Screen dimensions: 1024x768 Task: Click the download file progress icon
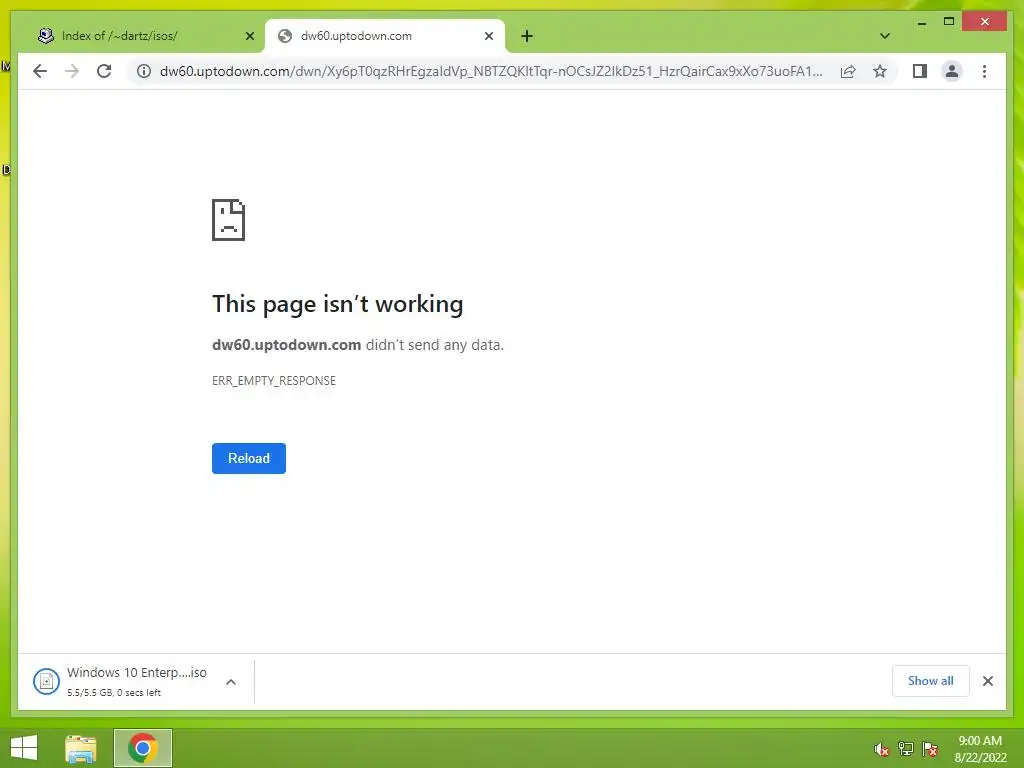pos(46,682)
